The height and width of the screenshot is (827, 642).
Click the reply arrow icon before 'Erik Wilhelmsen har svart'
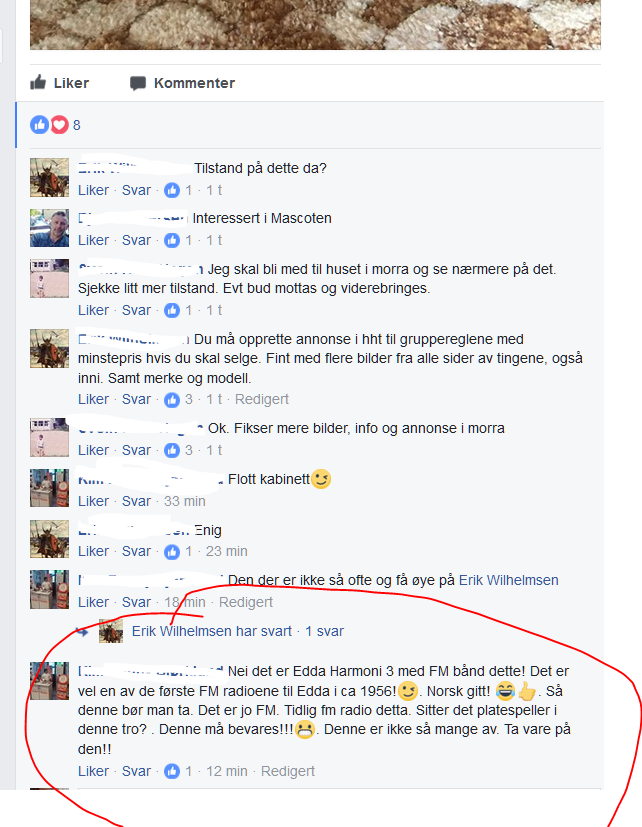(82, 631)
